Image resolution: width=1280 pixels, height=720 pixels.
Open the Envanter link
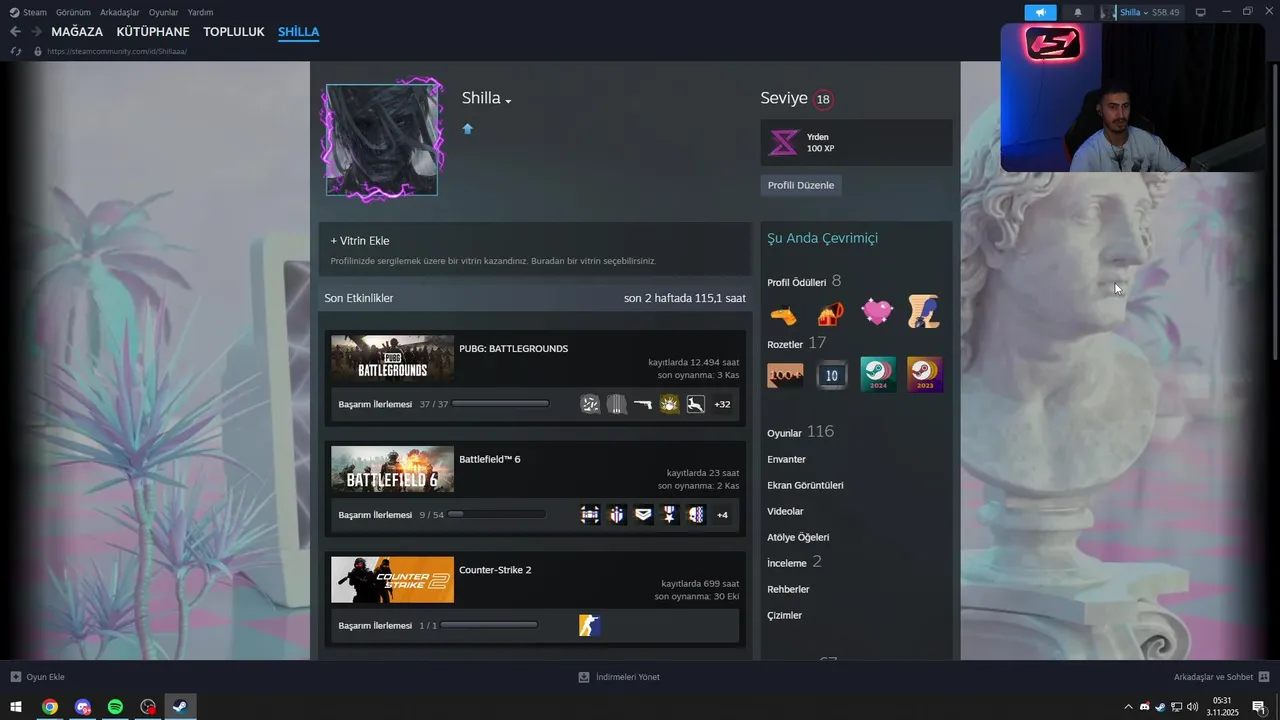click(x=786, y=460)
